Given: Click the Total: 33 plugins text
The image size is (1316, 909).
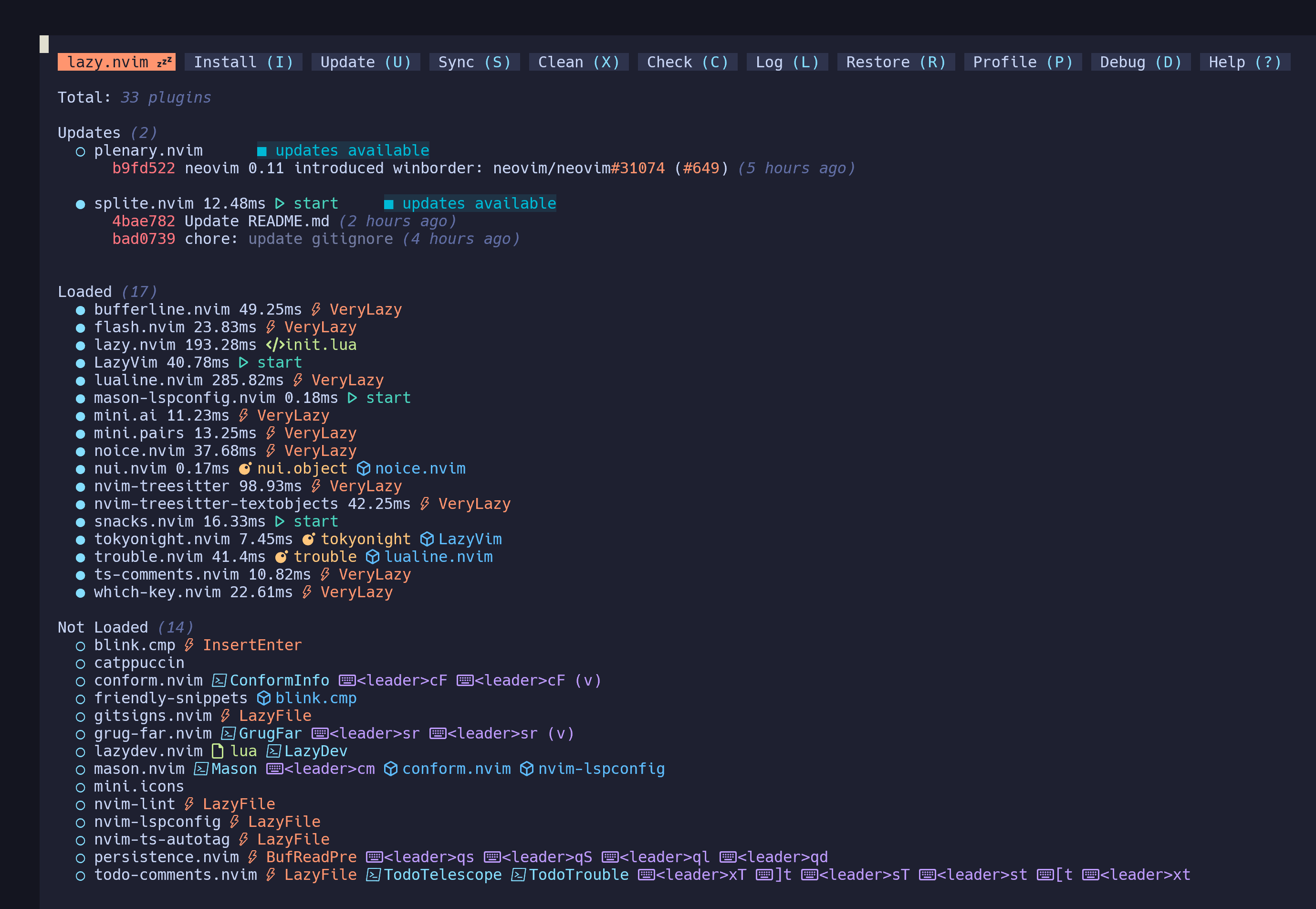Looking at the screenshot, I should 135,97.
